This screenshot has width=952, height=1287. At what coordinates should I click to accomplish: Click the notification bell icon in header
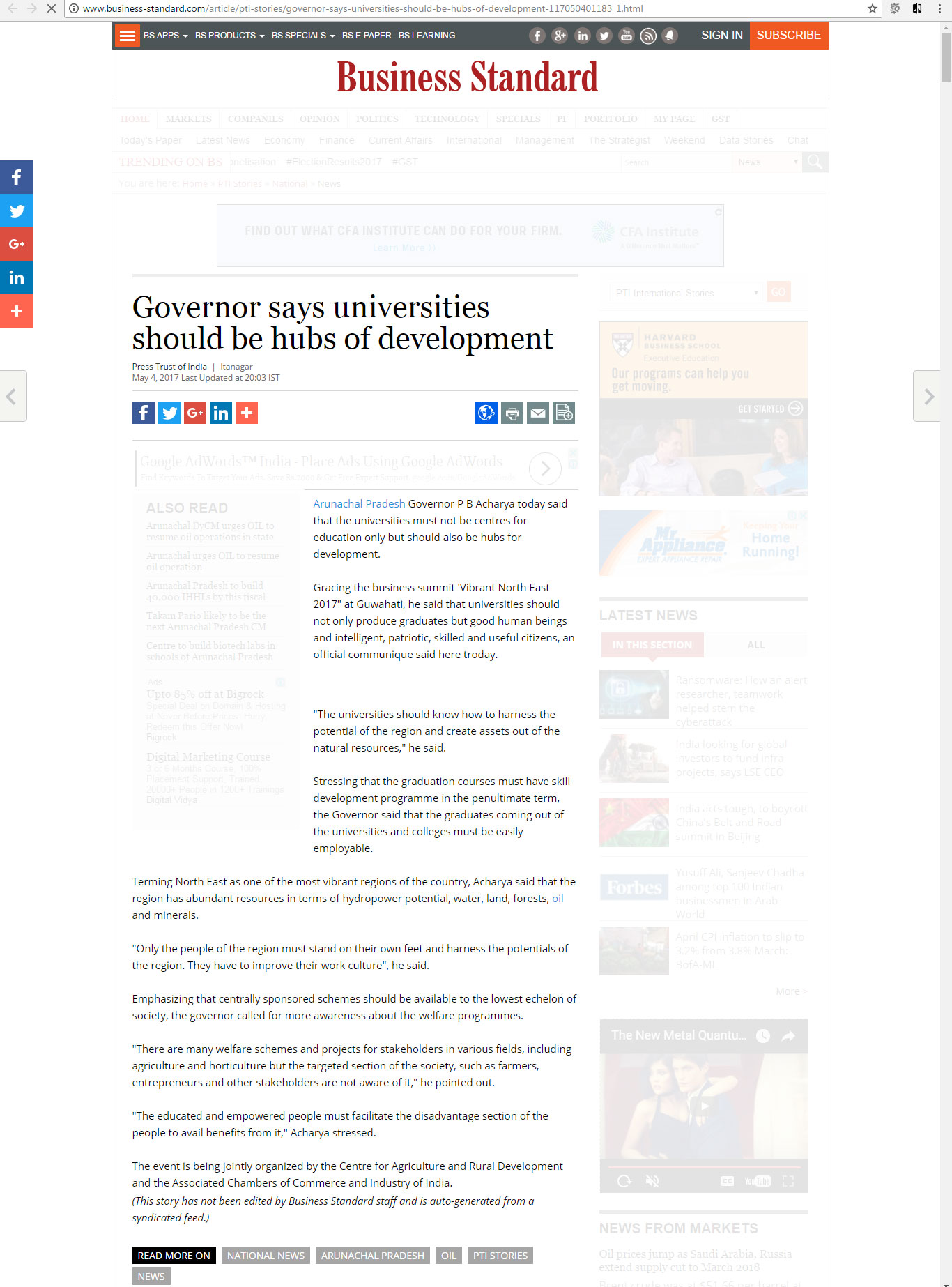point(670,36)
